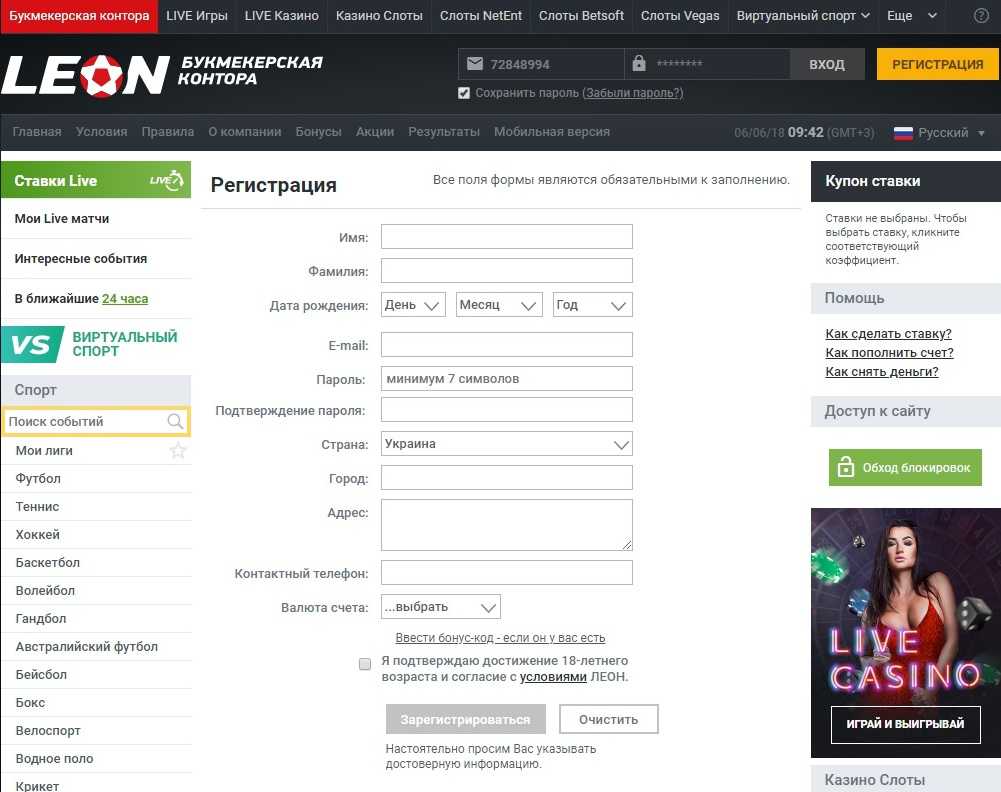
Task: Open the Валюта счета currency dropdown
Action: click(440, 607)
